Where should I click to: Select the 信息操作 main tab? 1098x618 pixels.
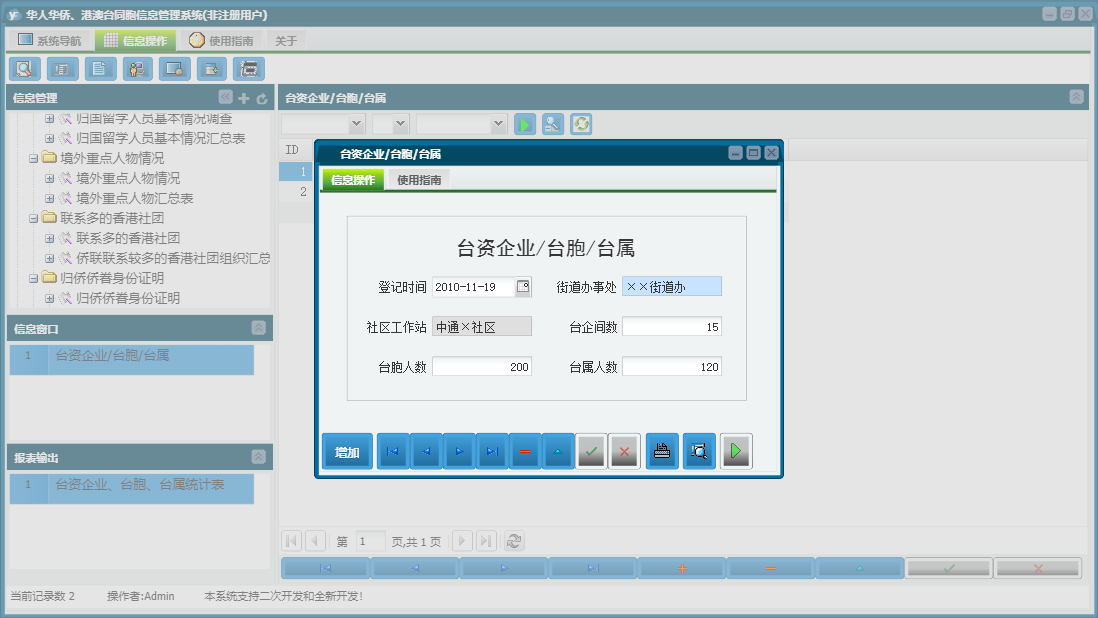click(x=135, y=41)
